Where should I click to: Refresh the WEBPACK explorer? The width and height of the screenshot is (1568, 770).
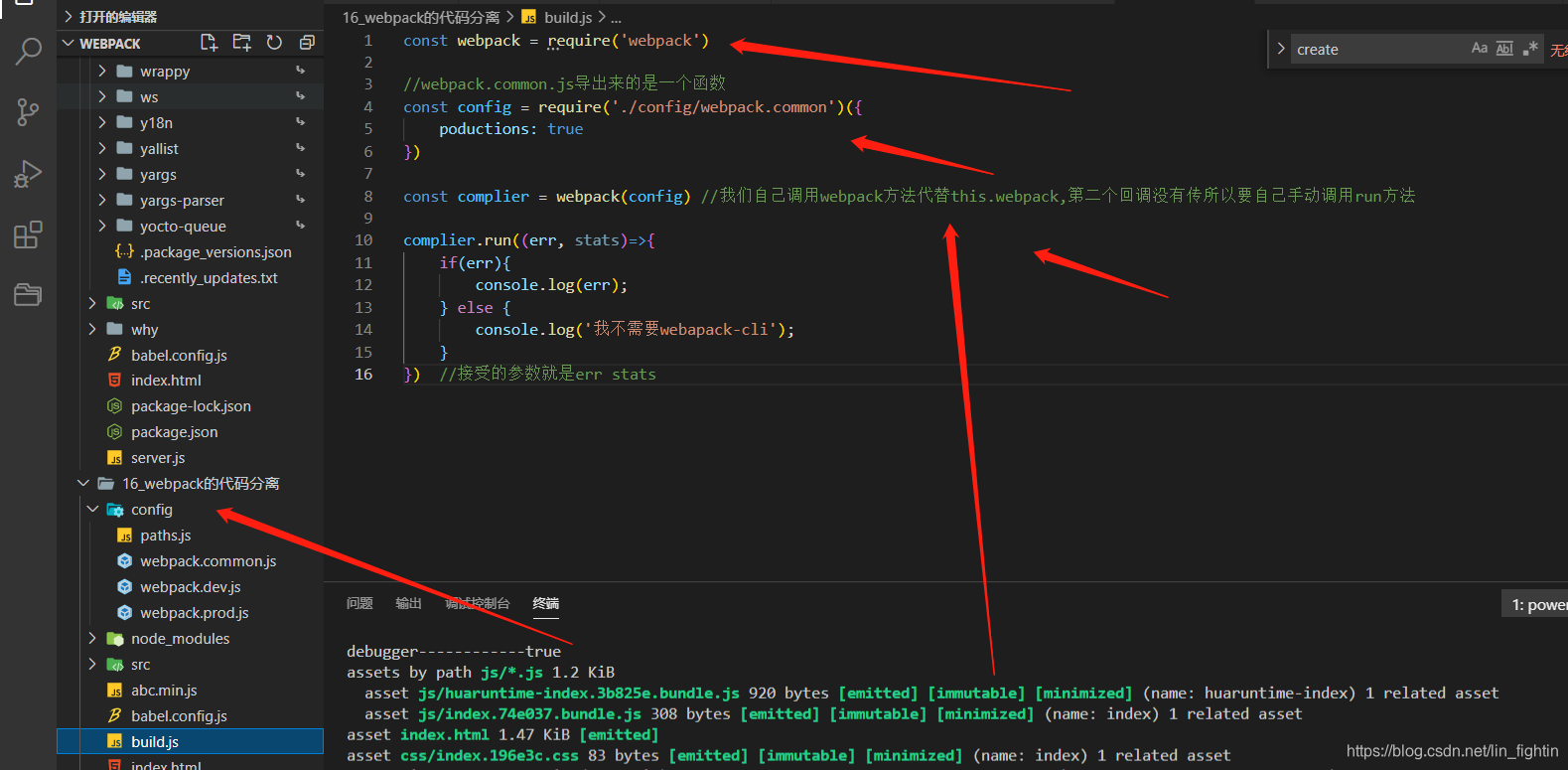274,42
